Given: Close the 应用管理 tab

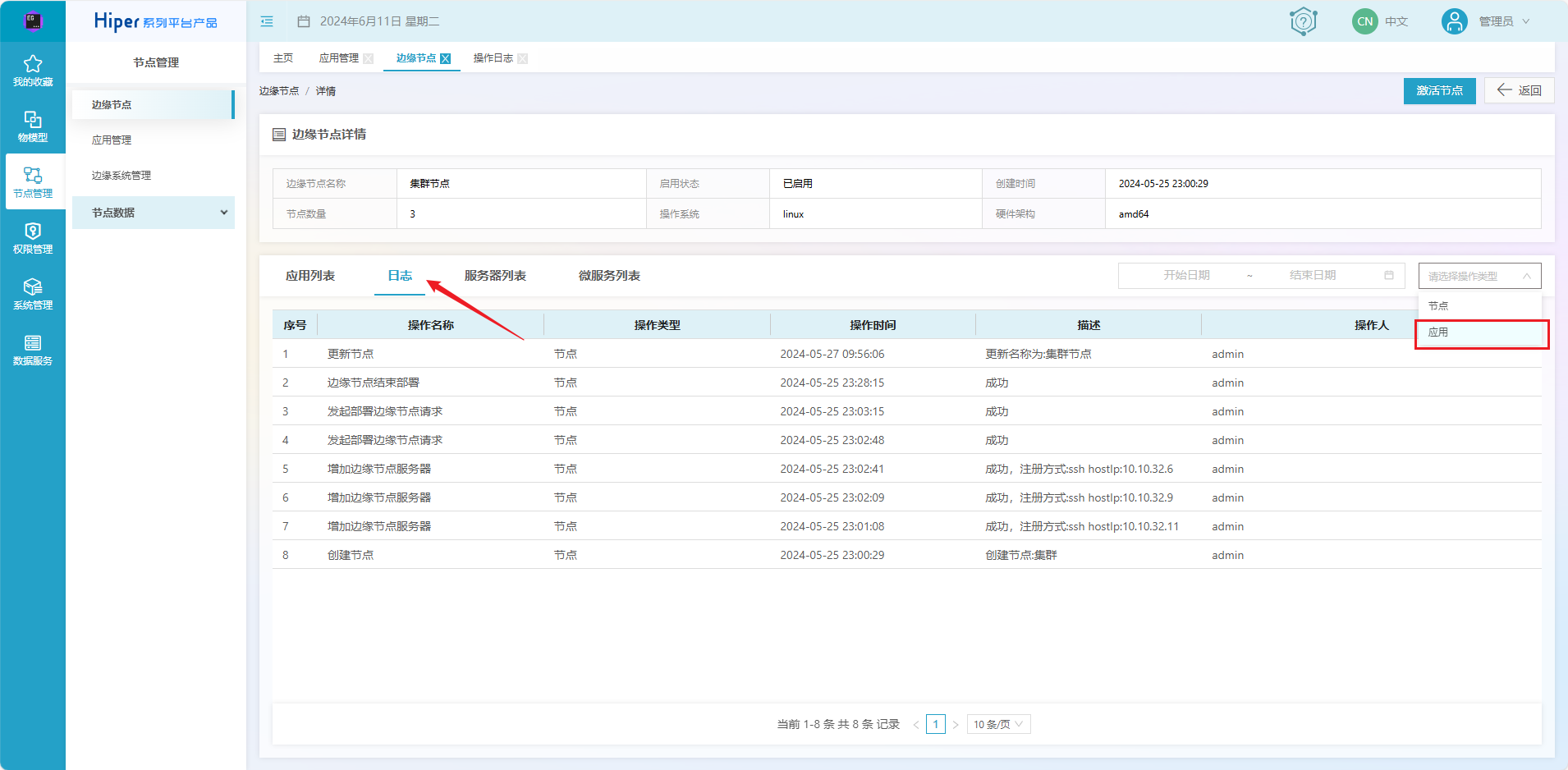Looking at the screenshot, I should pos(369,58).
